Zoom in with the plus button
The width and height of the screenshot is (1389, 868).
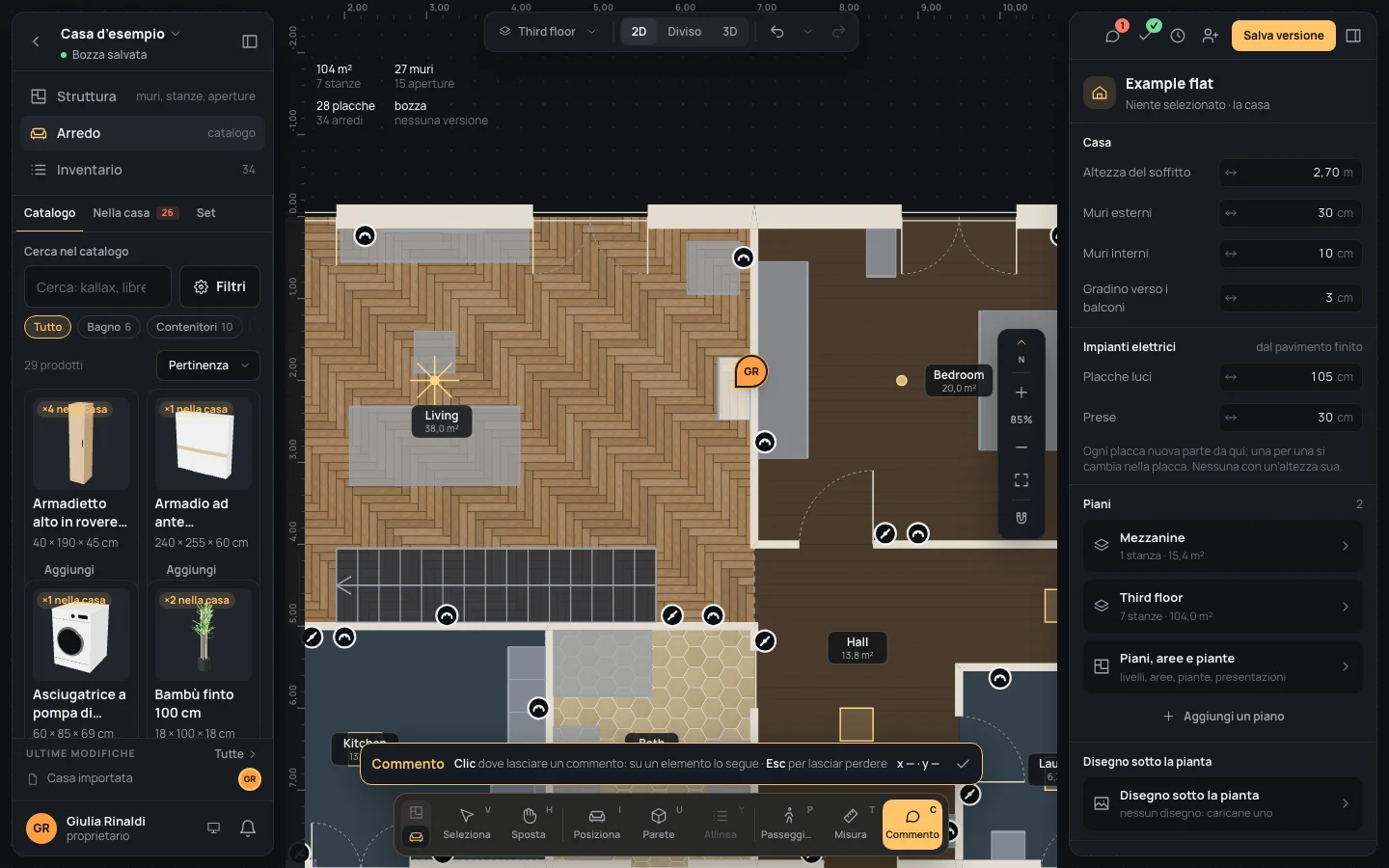[1021, 393]
